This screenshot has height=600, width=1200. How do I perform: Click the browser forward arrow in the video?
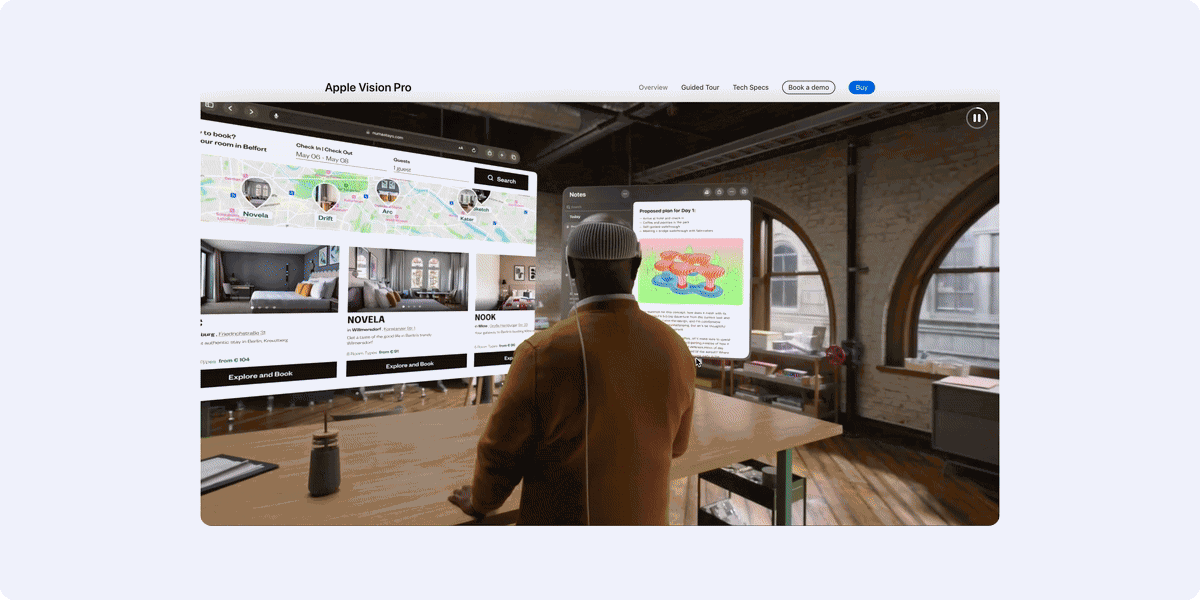[251, 112]
